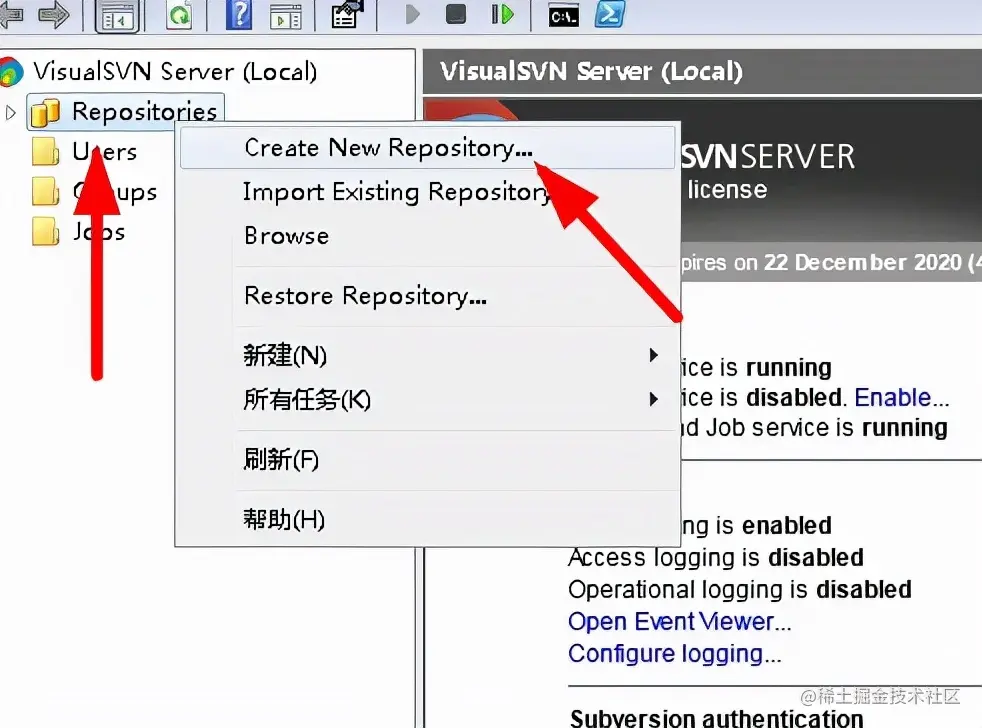Toggle the show/hide console tree icon
This screenshot has width=982, height=728.
click(119, 16)
